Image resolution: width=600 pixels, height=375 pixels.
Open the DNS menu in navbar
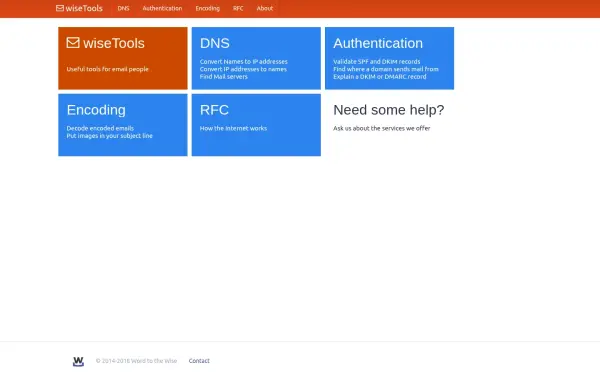pyautogui.click(x=123, y=8)
